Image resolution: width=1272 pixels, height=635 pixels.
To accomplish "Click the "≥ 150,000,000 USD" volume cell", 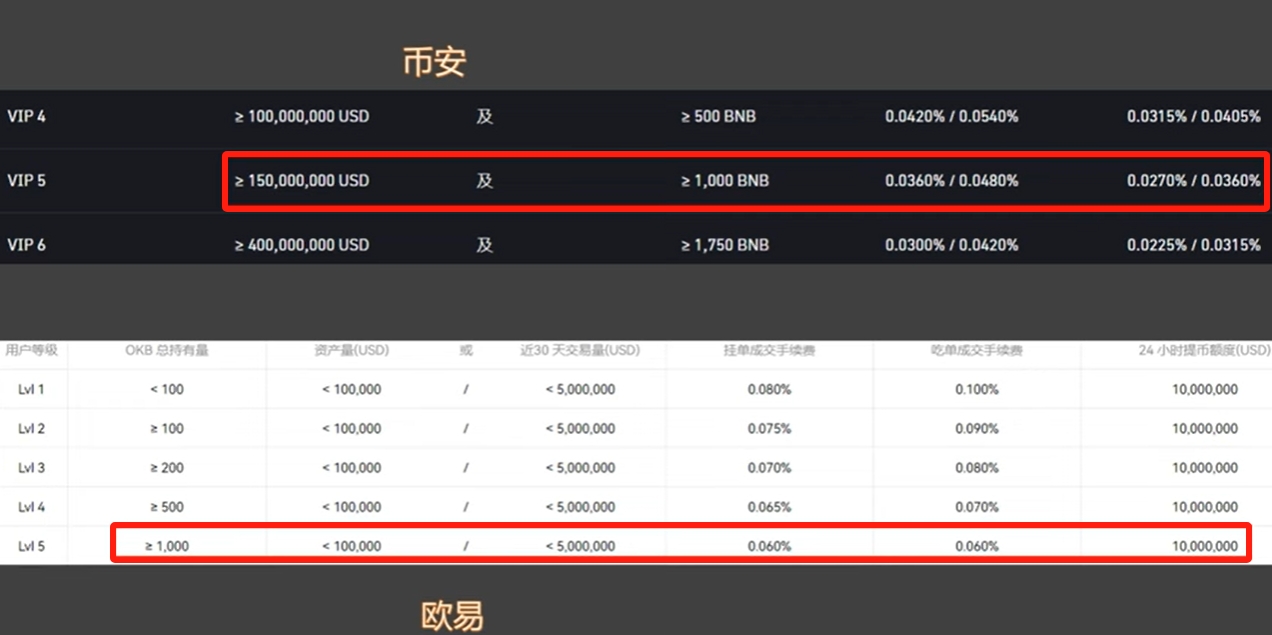I will (x=302, y=181).
